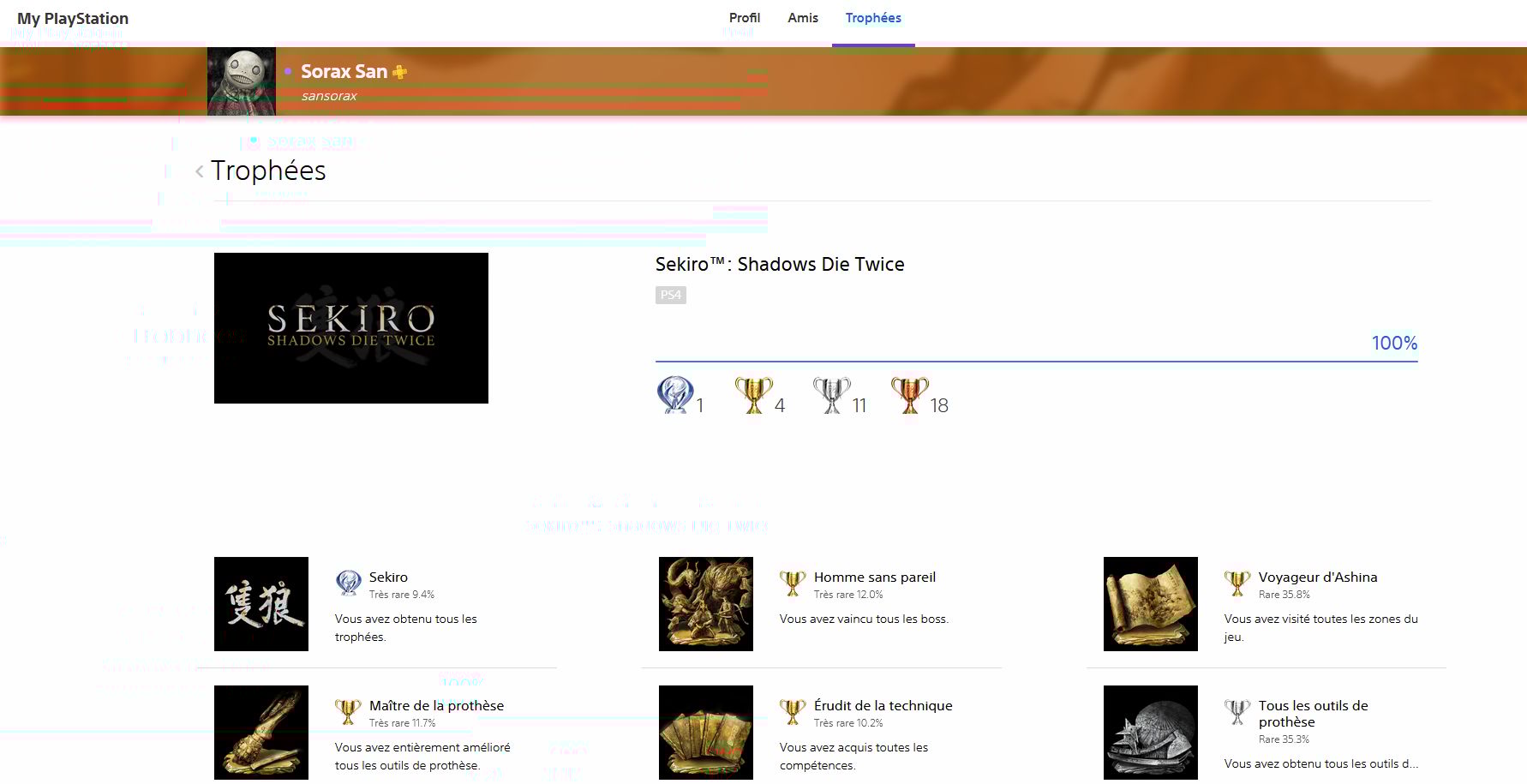The height and width of the screenshot is (784, 1527).
Task: Click the Rare 35.3% rarity text
Action: [x=1284, y=739]
